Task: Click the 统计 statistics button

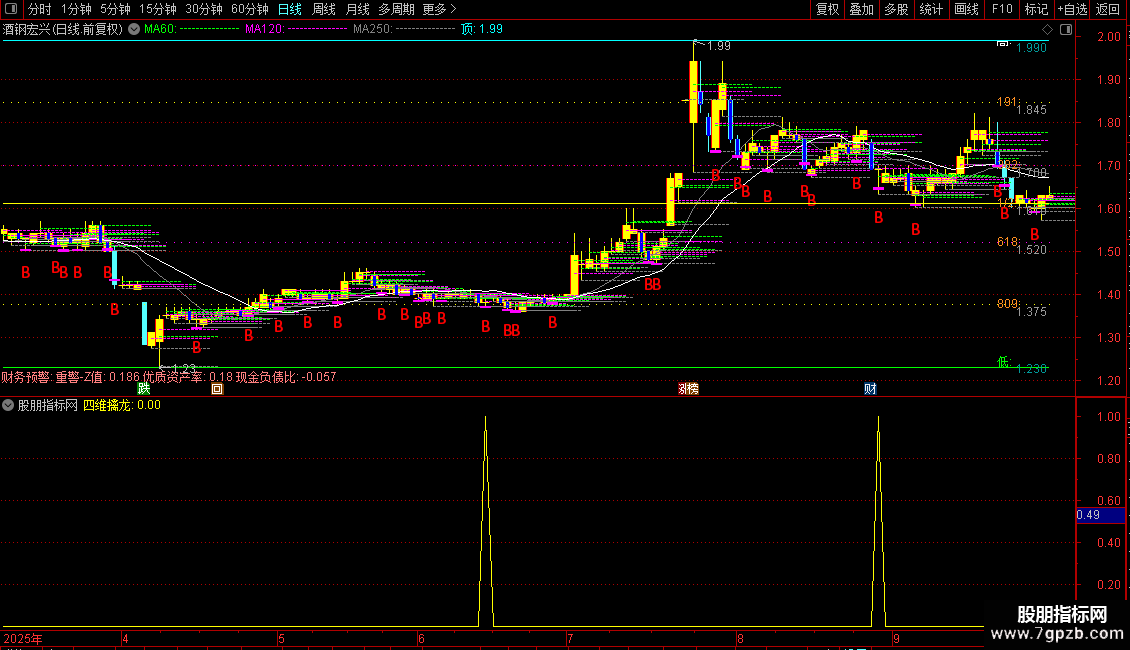Action: (x=931, y=9)
